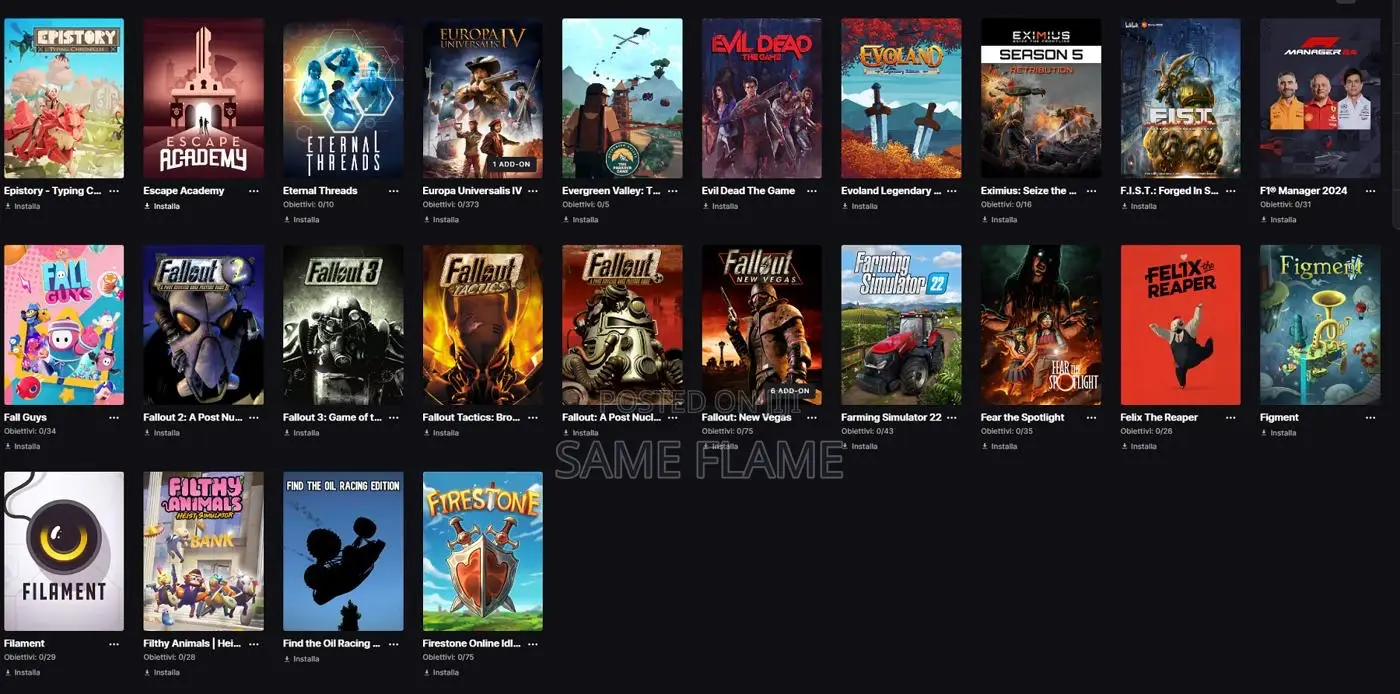Click the ellipsis icon beside Filament
The image size is (1400, 694).
coord(114,644)
